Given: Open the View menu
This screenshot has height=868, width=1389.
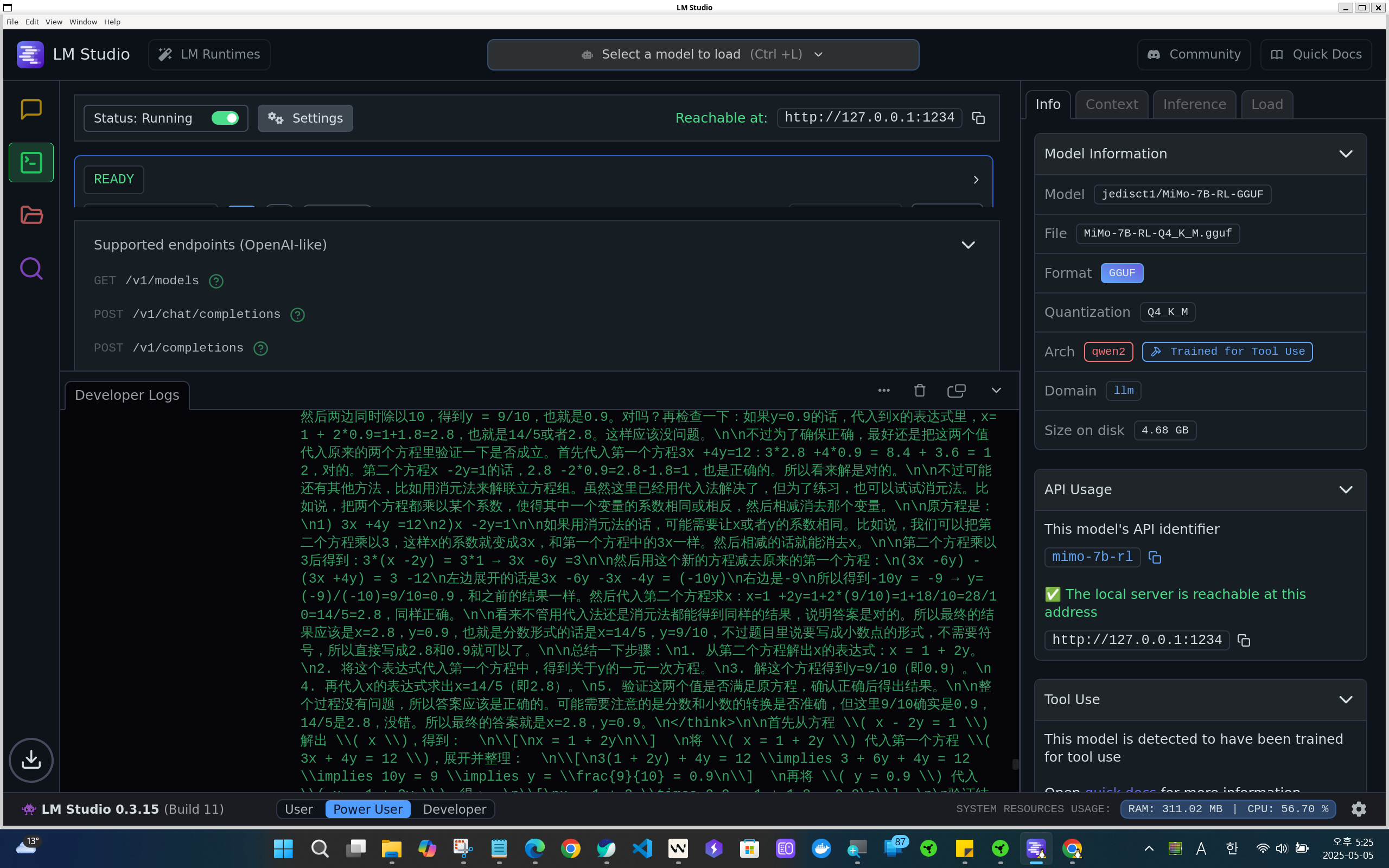Looking at the screenshot, I should [x=54, y=22].
